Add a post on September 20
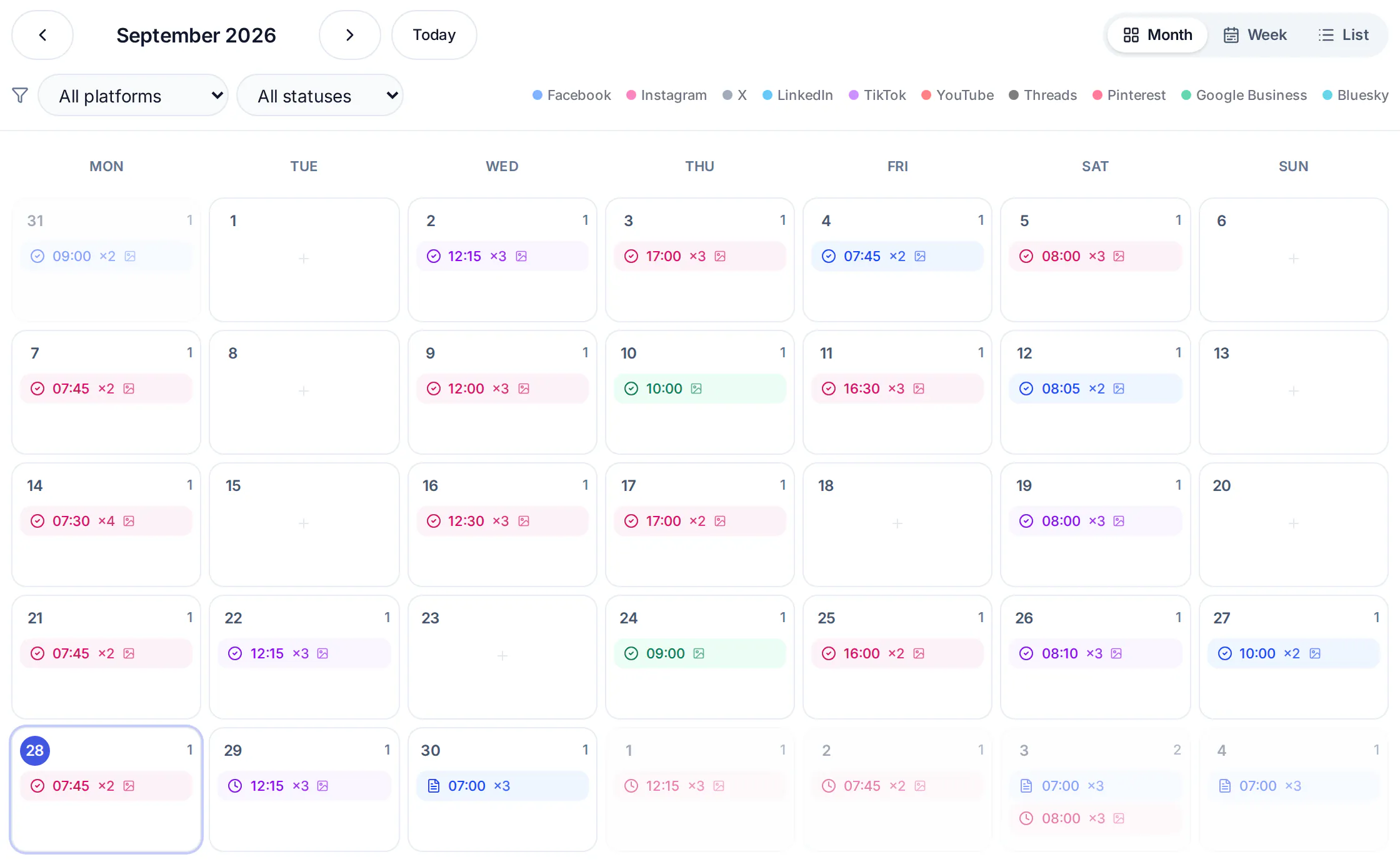This screenshot has height=862, width=1400. 1293,523
